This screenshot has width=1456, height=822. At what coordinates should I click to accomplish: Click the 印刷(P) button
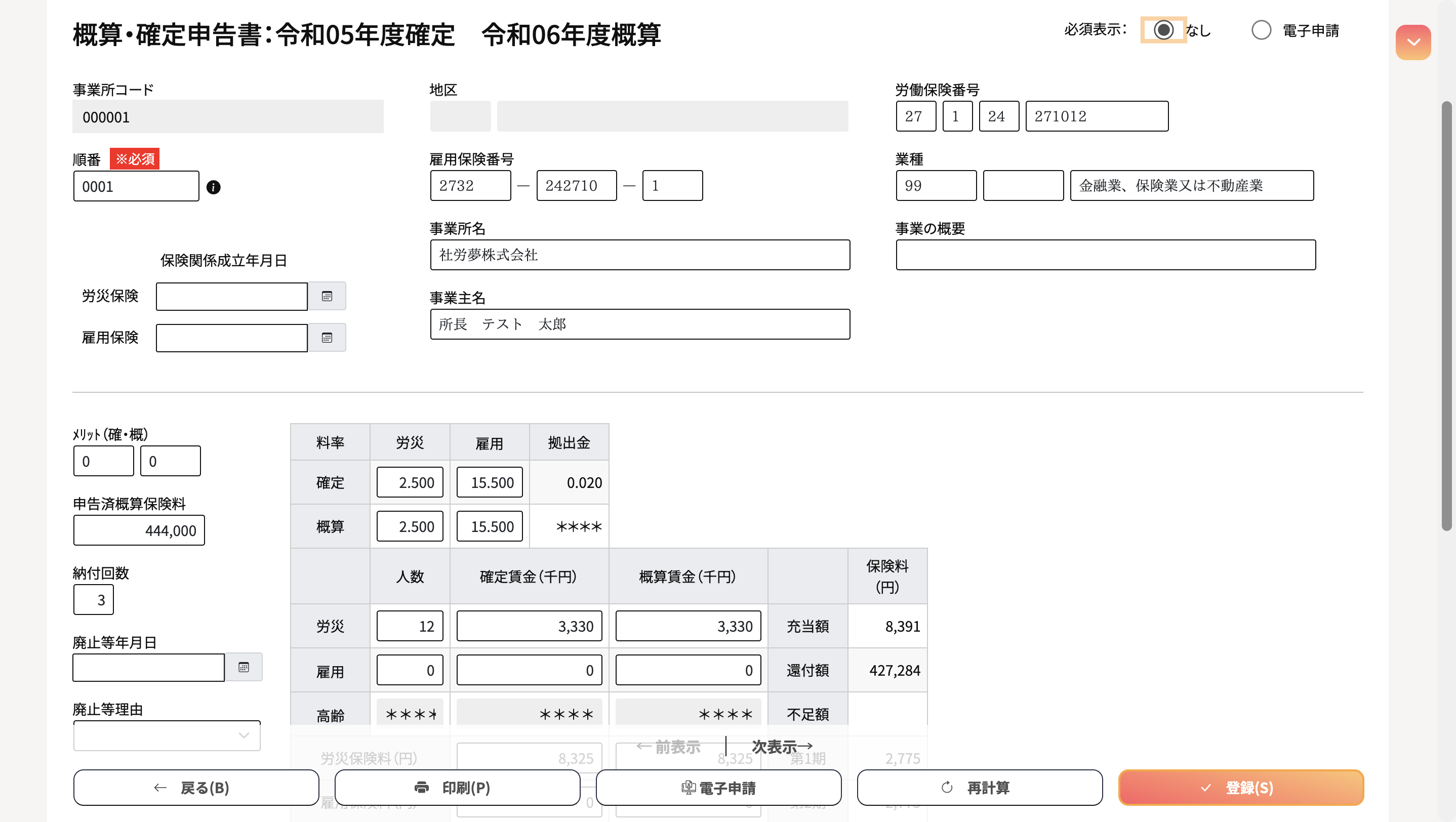(457, 788)
